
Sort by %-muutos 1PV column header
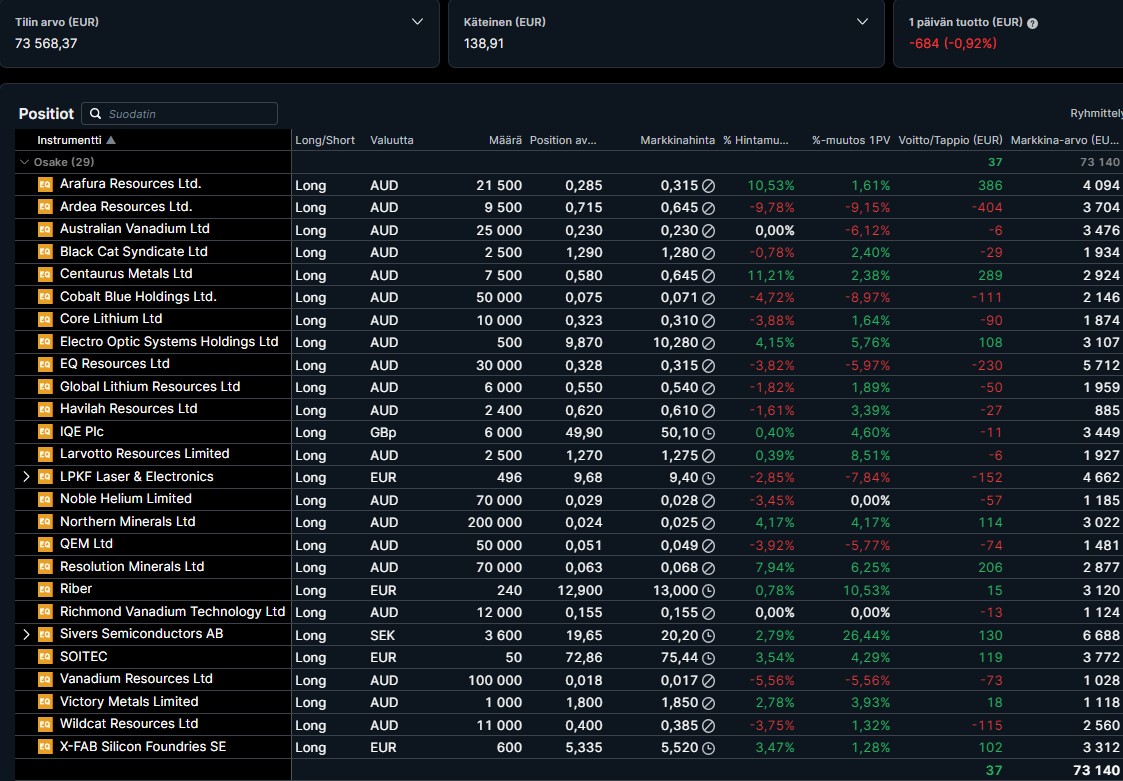tap(851, 140)
